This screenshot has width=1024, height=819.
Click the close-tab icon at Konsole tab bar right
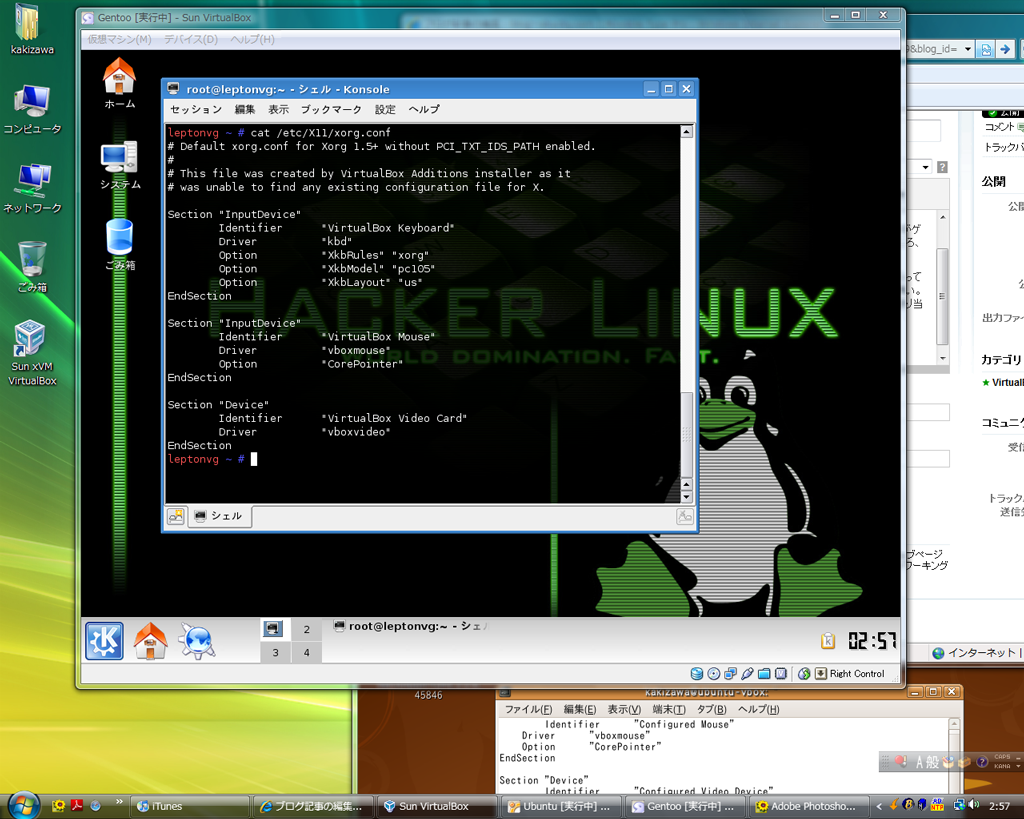coord(684,516)
